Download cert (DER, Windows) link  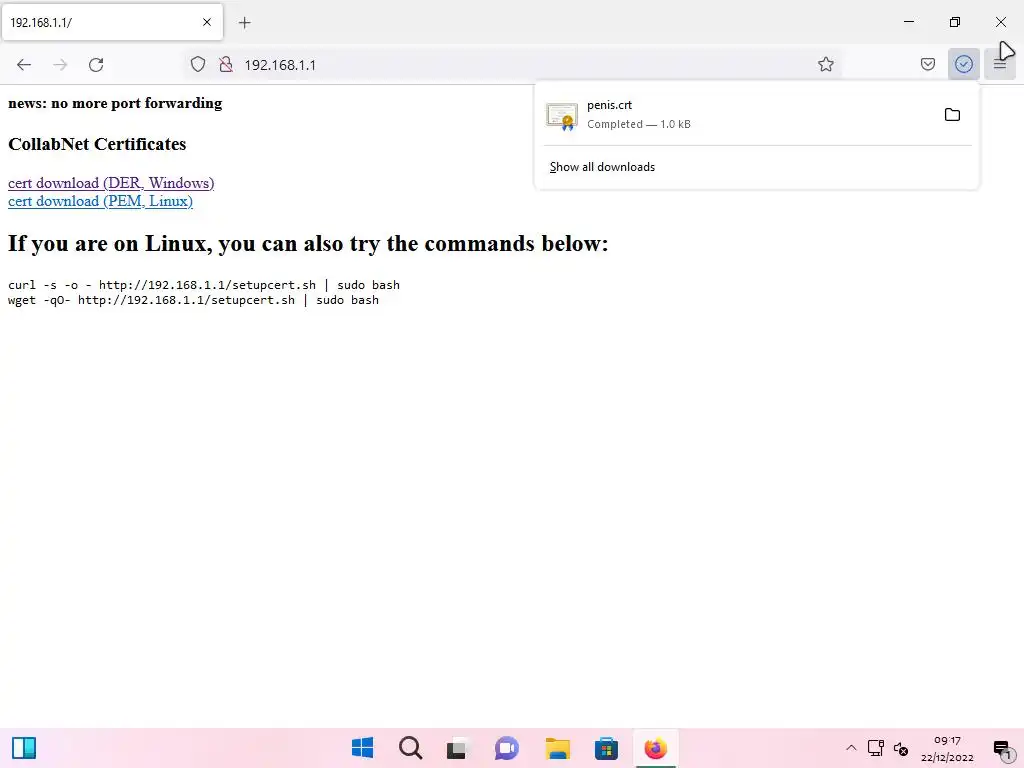(x=111, y=183)
